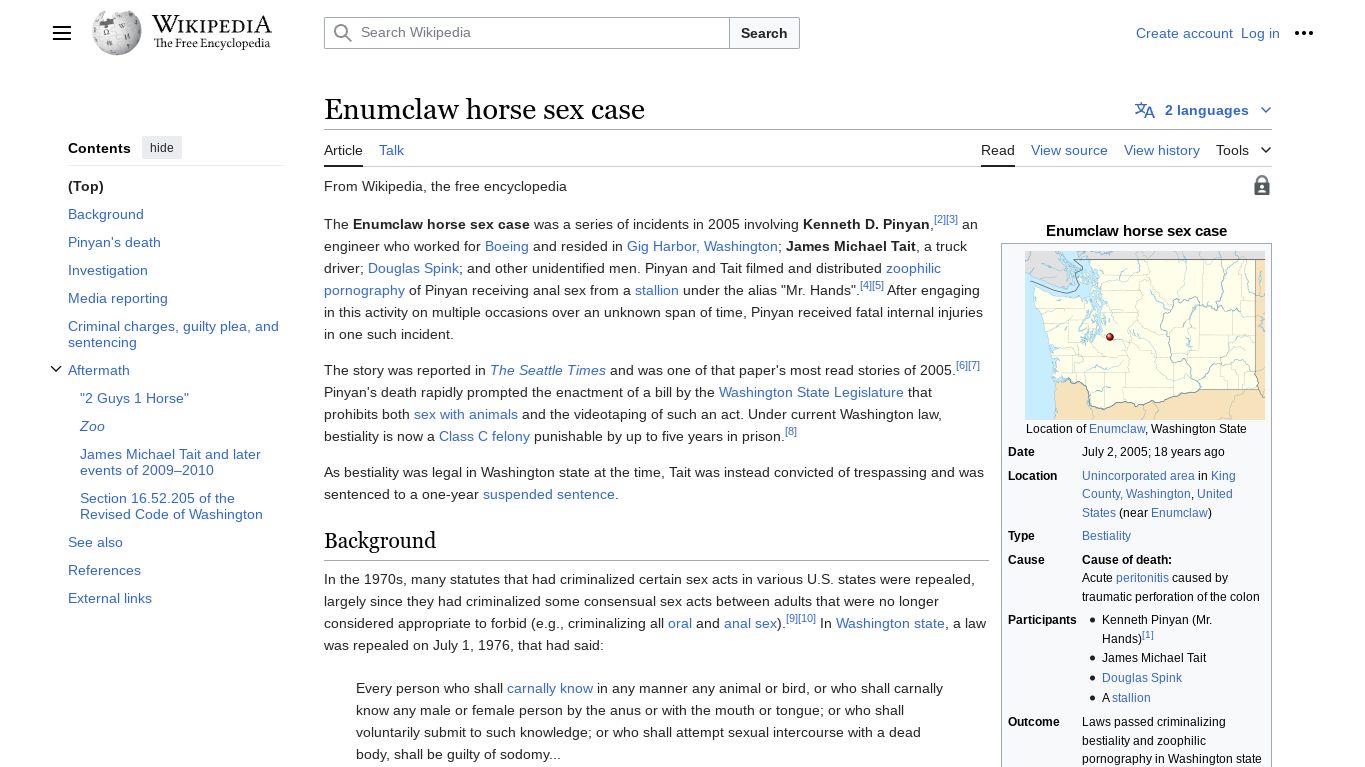The height and width of the screenshot is (767, 1365).
Task: Click the magnifier icon in search box
Action: pos(343,33)
